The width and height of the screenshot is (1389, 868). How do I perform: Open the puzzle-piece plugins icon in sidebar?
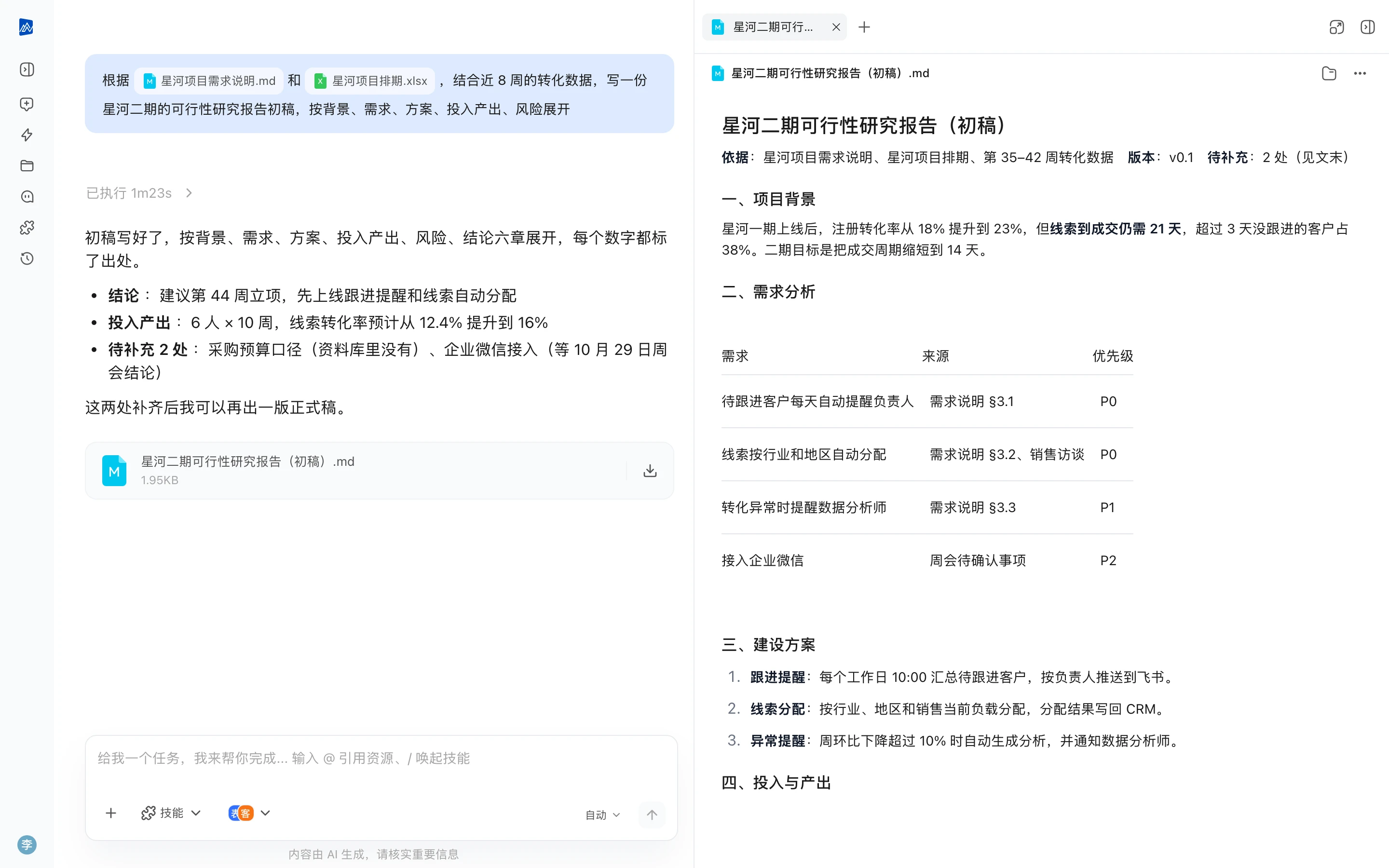[x=27, y=228]
